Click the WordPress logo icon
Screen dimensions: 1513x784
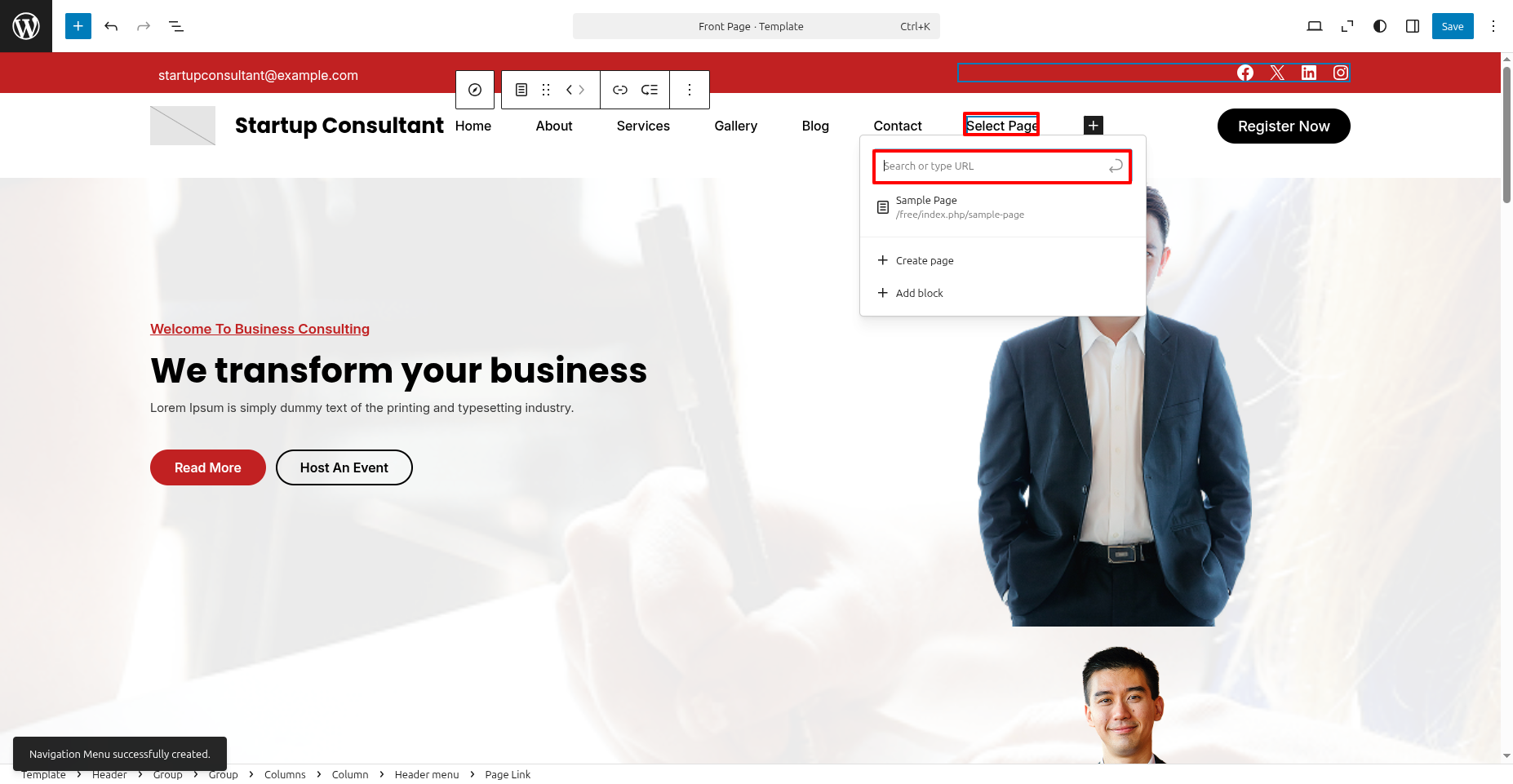(x=26, y=26)
